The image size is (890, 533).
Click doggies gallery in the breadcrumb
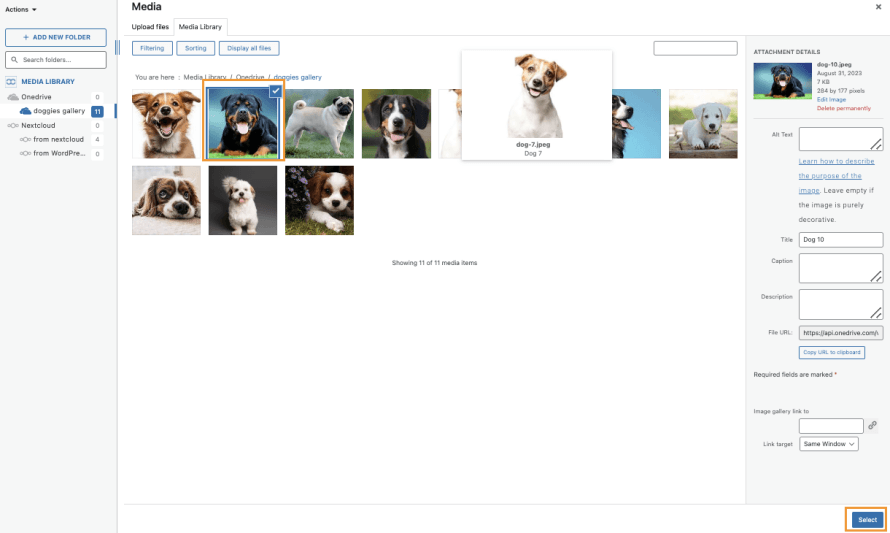coord(297,77)
